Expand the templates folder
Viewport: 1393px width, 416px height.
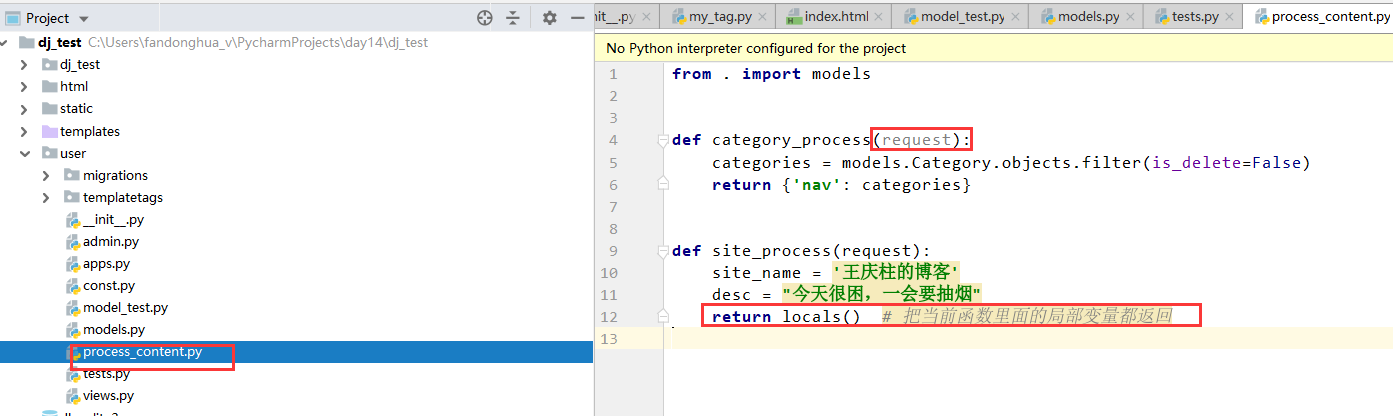click(23, 131)
